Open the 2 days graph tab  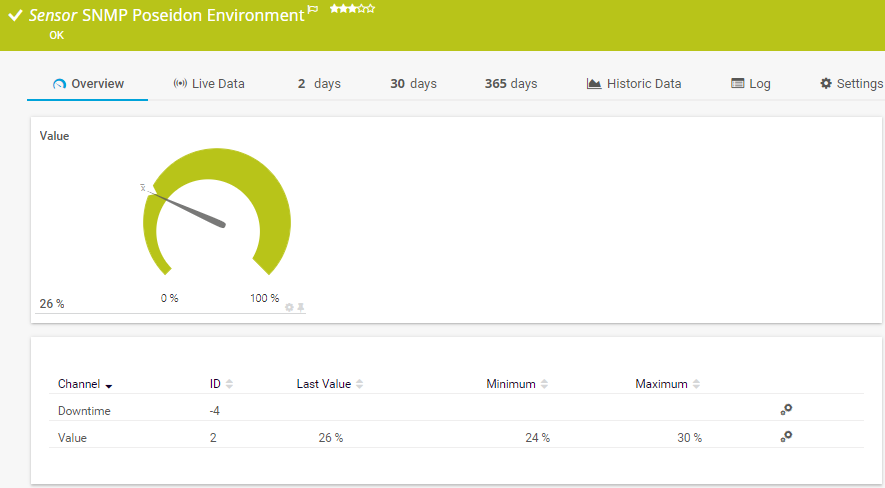[x=319, y=84]
